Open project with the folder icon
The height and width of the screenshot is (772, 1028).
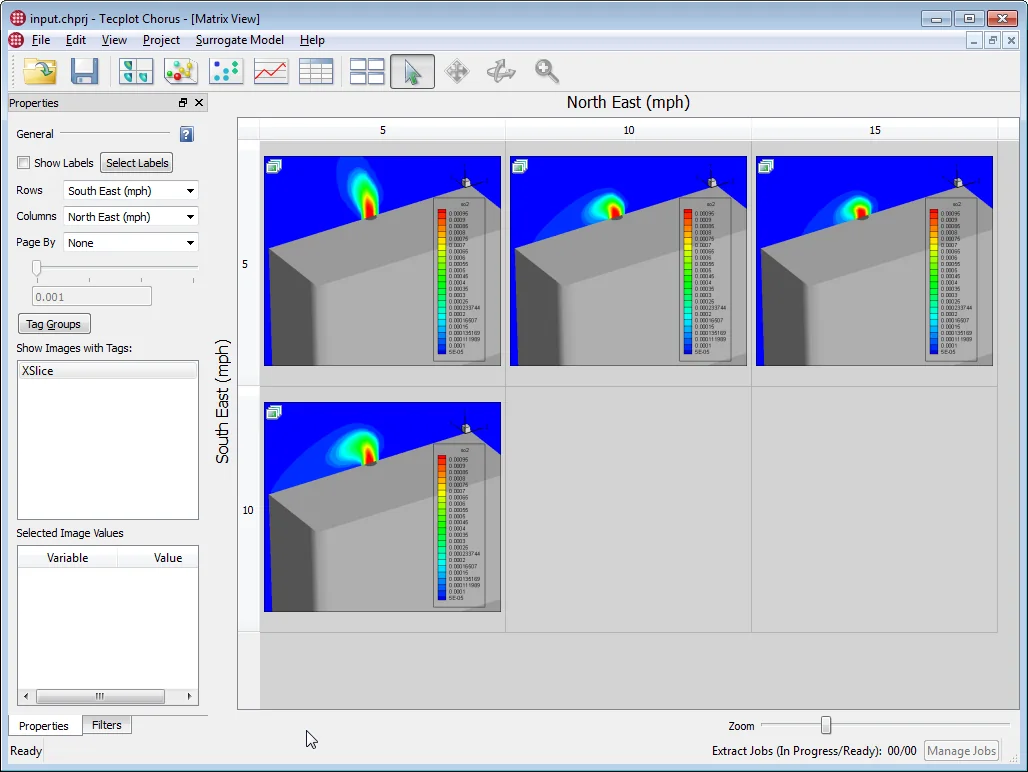pyautogui.click(x=39, y=71)
